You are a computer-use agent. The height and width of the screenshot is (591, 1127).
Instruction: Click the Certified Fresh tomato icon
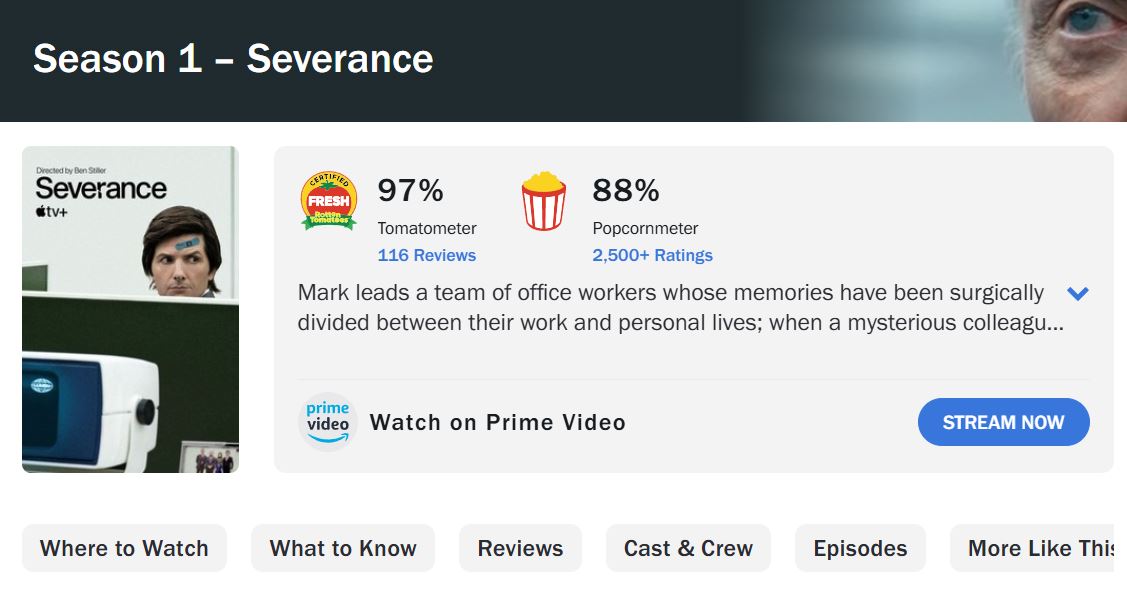[x=329, y=201]
